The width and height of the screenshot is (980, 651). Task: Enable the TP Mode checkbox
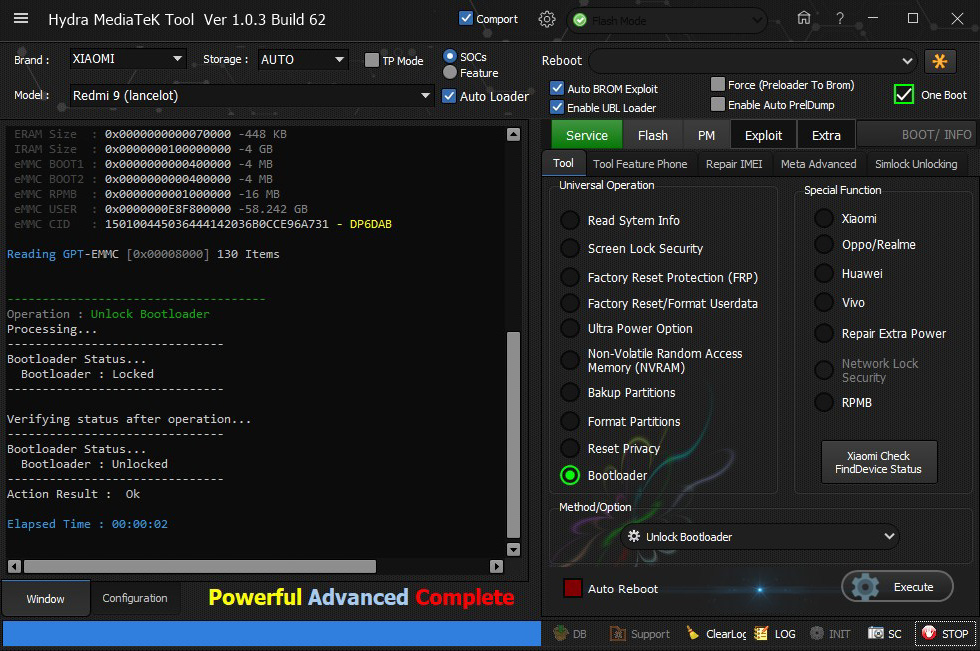372,60
